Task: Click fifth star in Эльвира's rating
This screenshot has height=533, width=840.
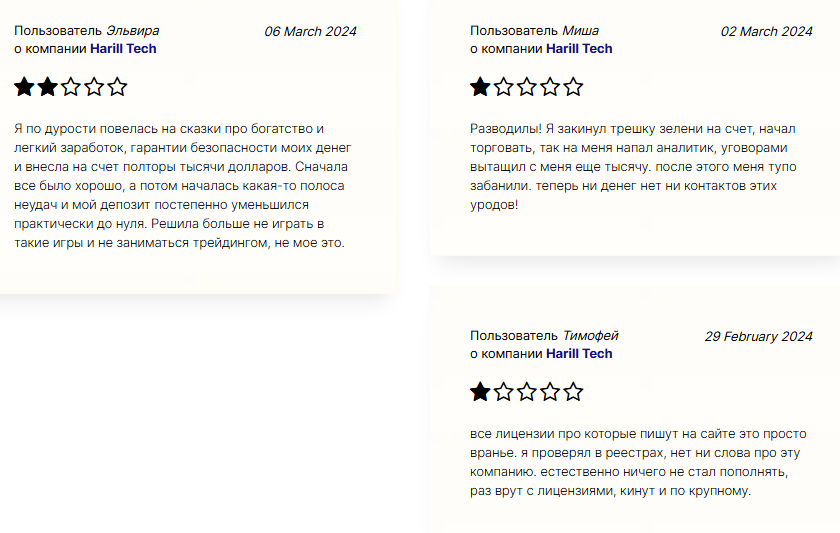Action: click(x=118, y=87)
